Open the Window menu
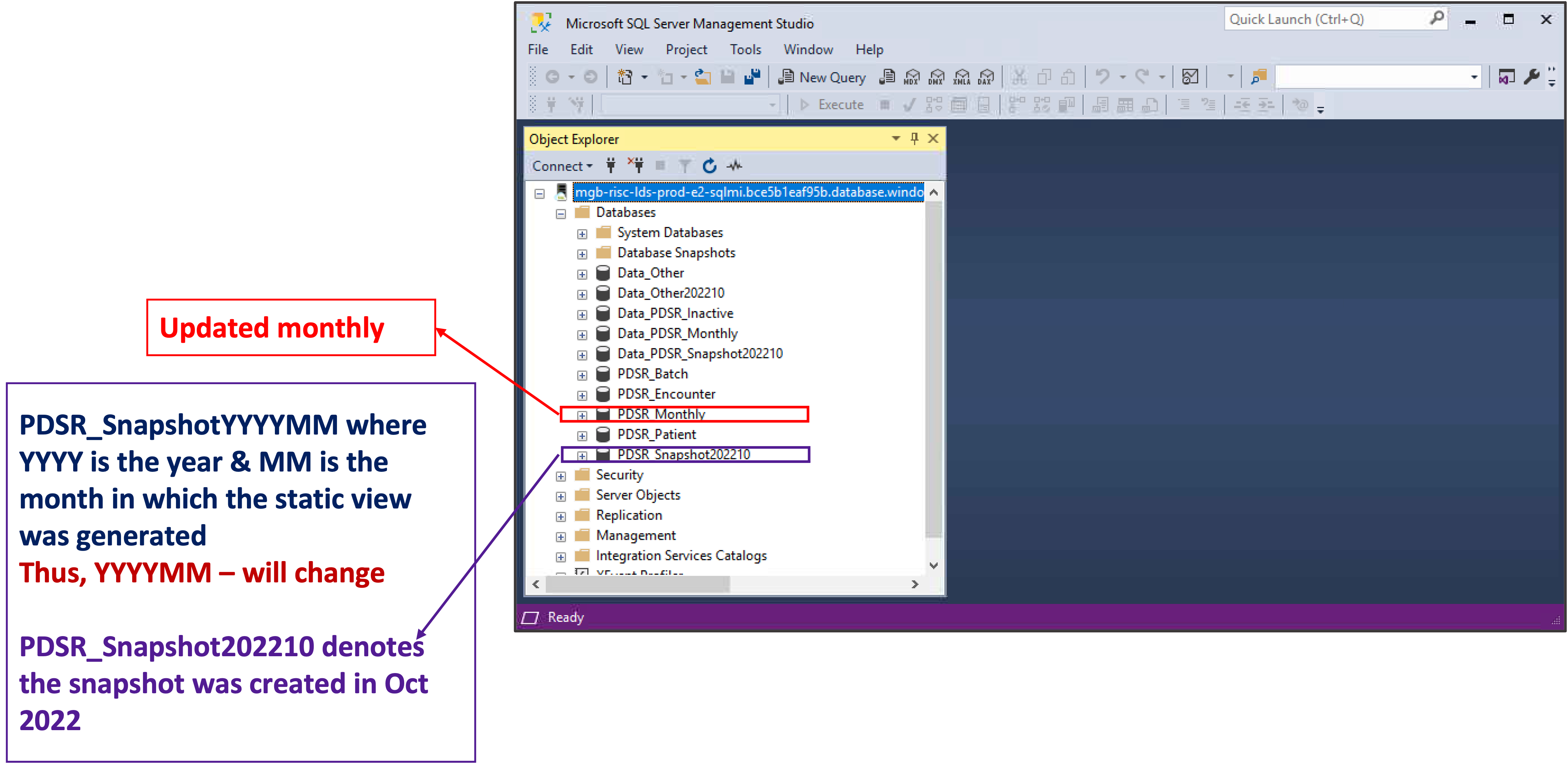 click(x=808, y=50)
